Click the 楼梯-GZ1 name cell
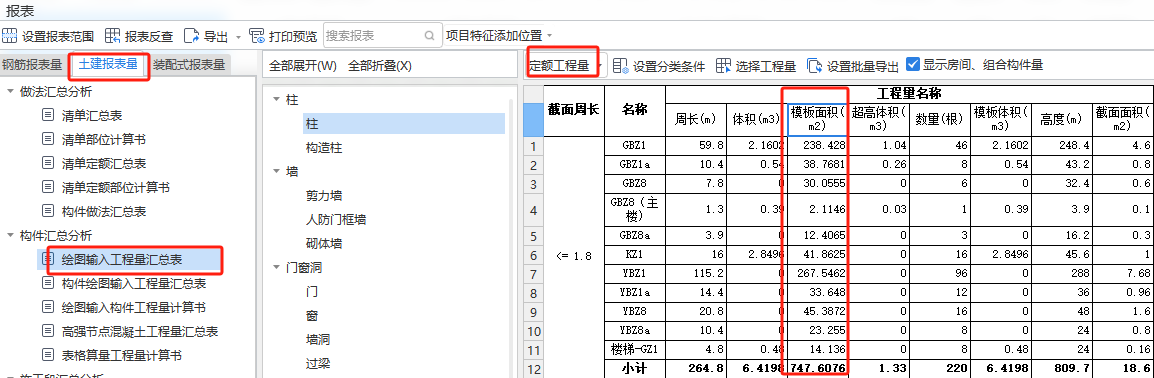1154x378 pixels. [634, 349]
